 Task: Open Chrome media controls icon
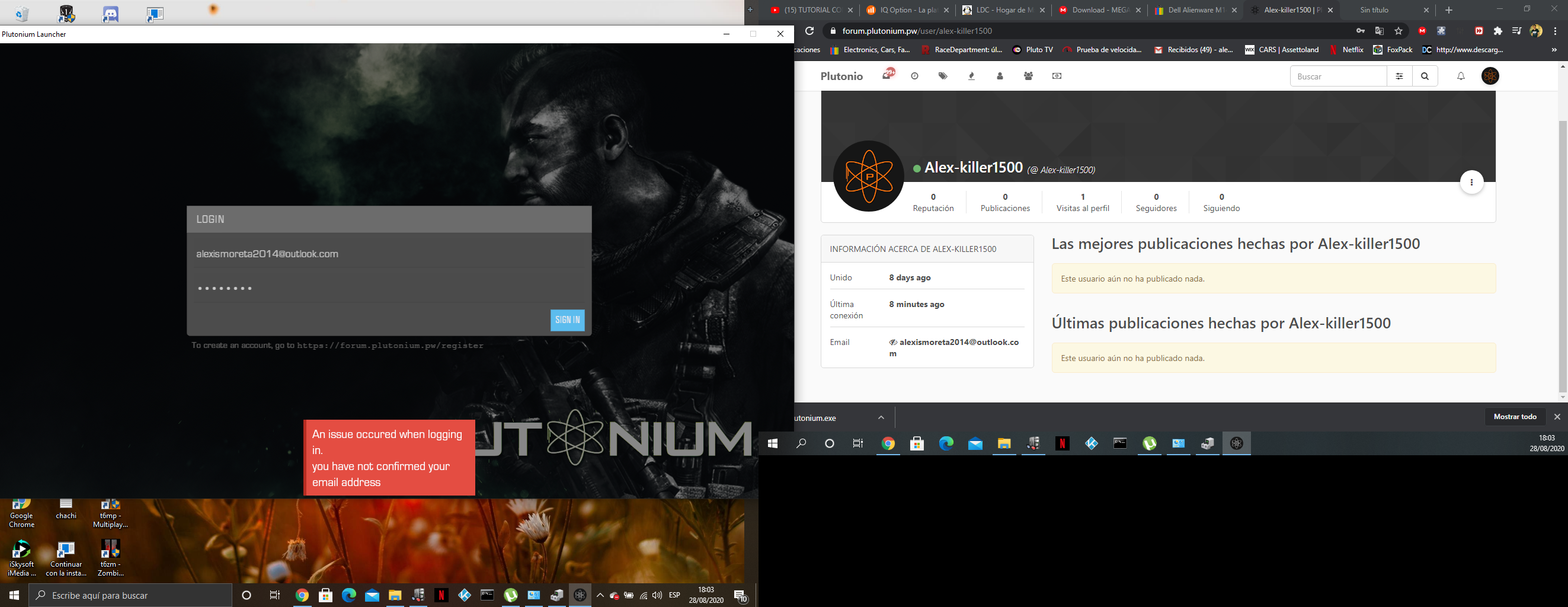(1516, 31)
